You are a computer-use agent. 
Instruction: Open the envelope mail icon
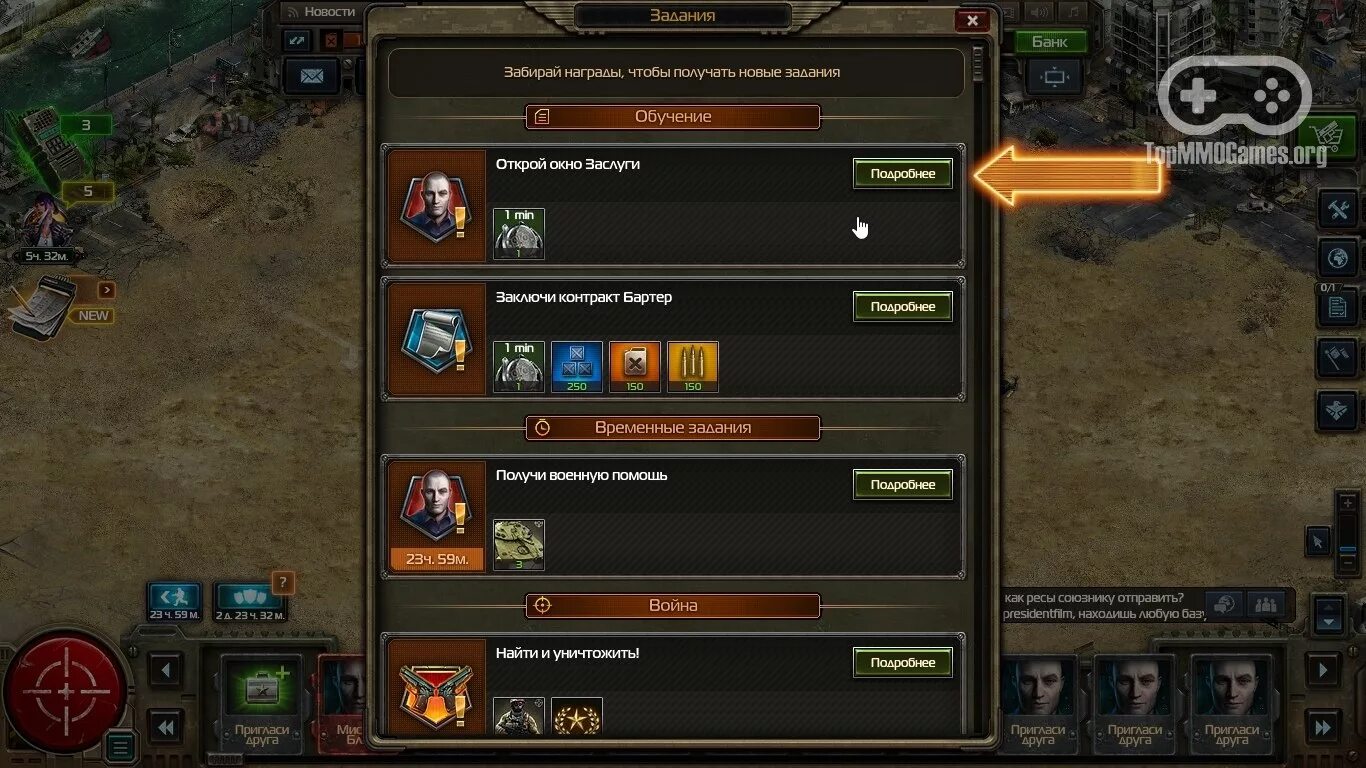pyautogui.click(x=312, y=76)
